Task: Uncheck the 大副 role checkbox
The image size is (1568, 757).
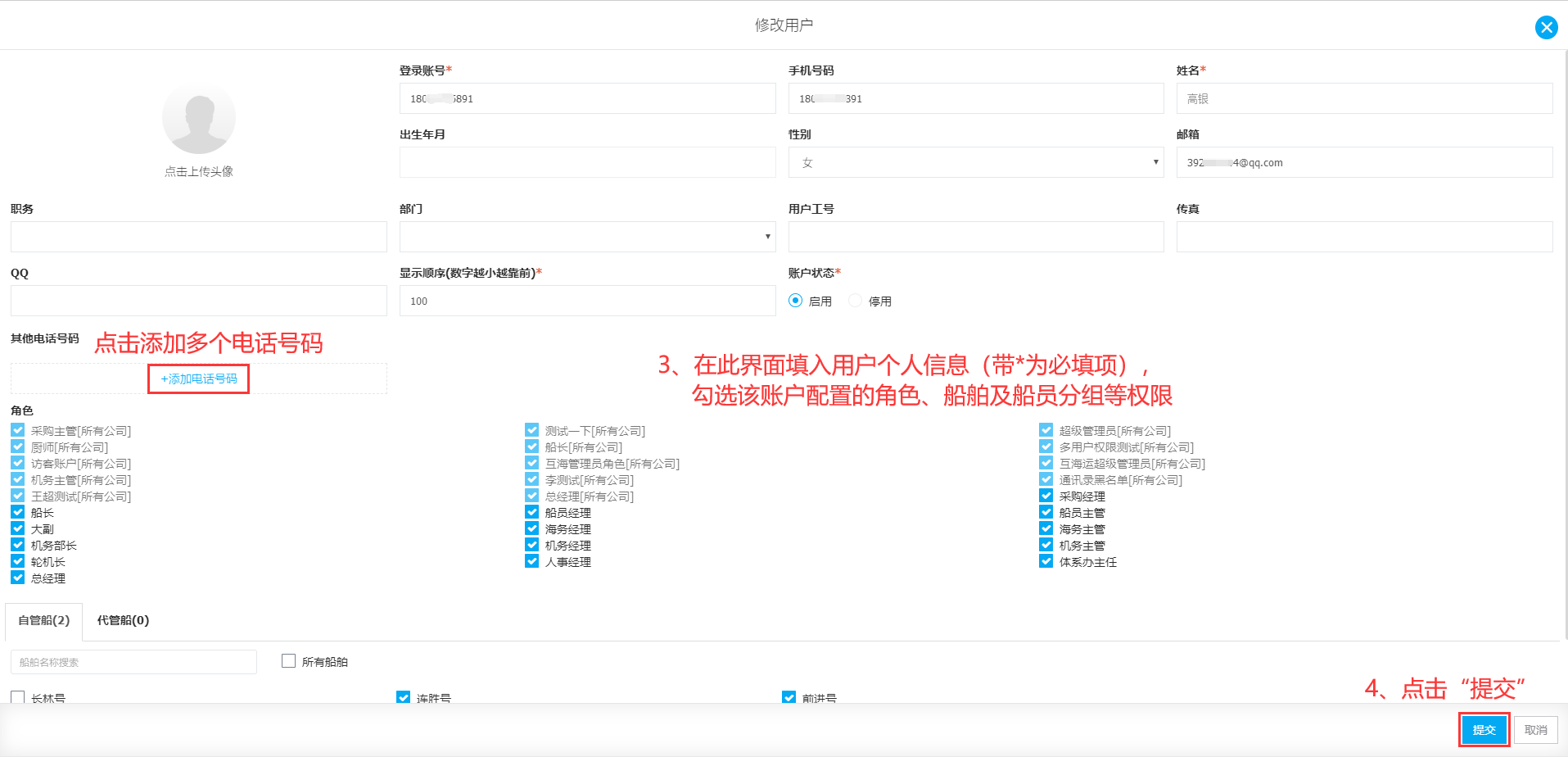Action: tap(18, 528)
